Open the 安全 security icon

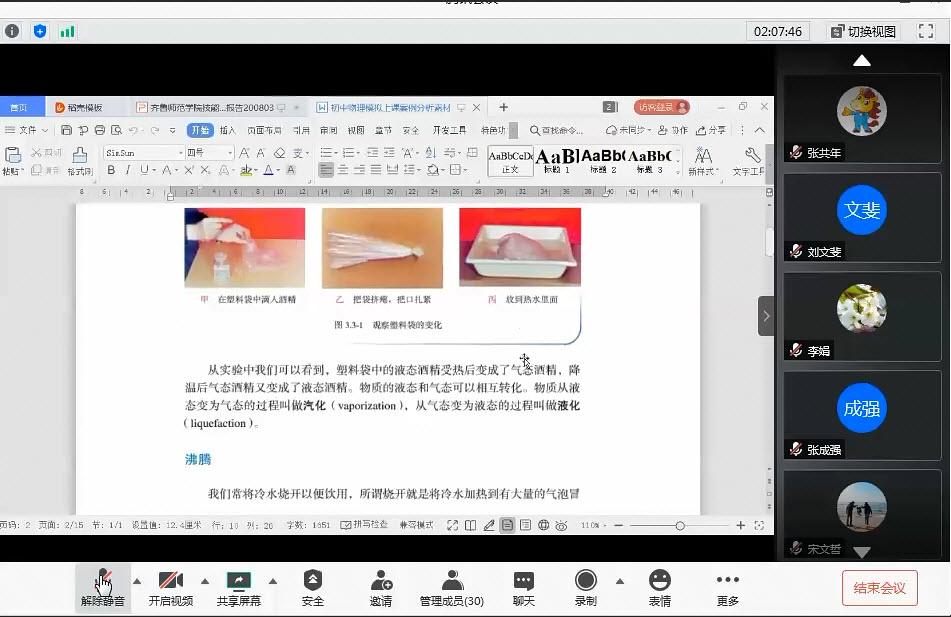coord(313,581)
